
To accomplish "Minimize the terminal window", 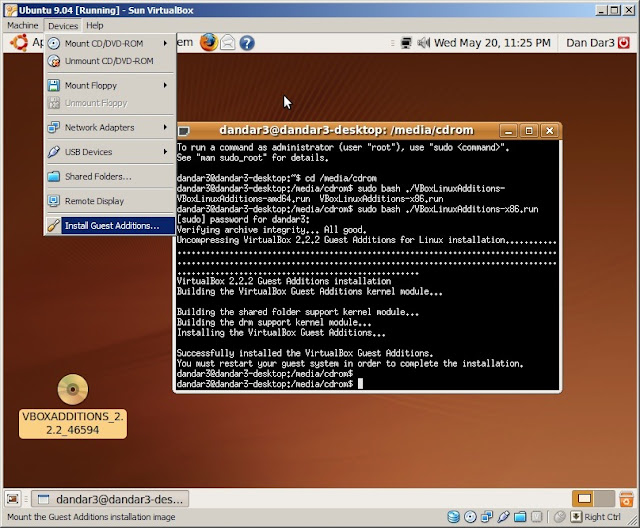I will [509, 131].
